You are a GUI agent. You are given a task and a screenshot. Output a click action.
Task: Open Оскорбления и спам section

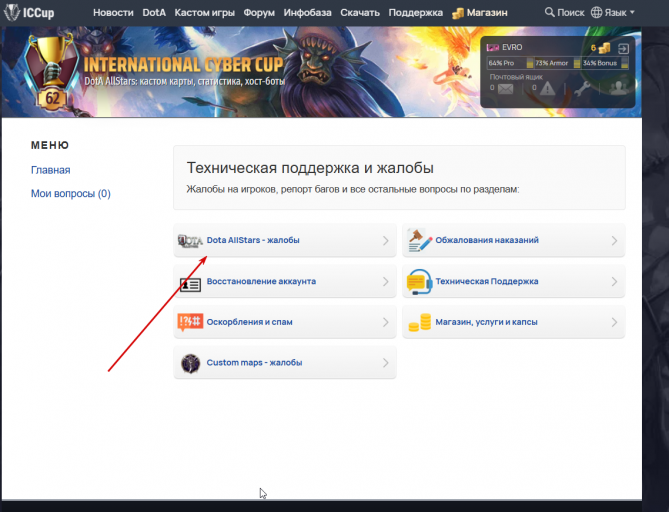coord(285,322)
